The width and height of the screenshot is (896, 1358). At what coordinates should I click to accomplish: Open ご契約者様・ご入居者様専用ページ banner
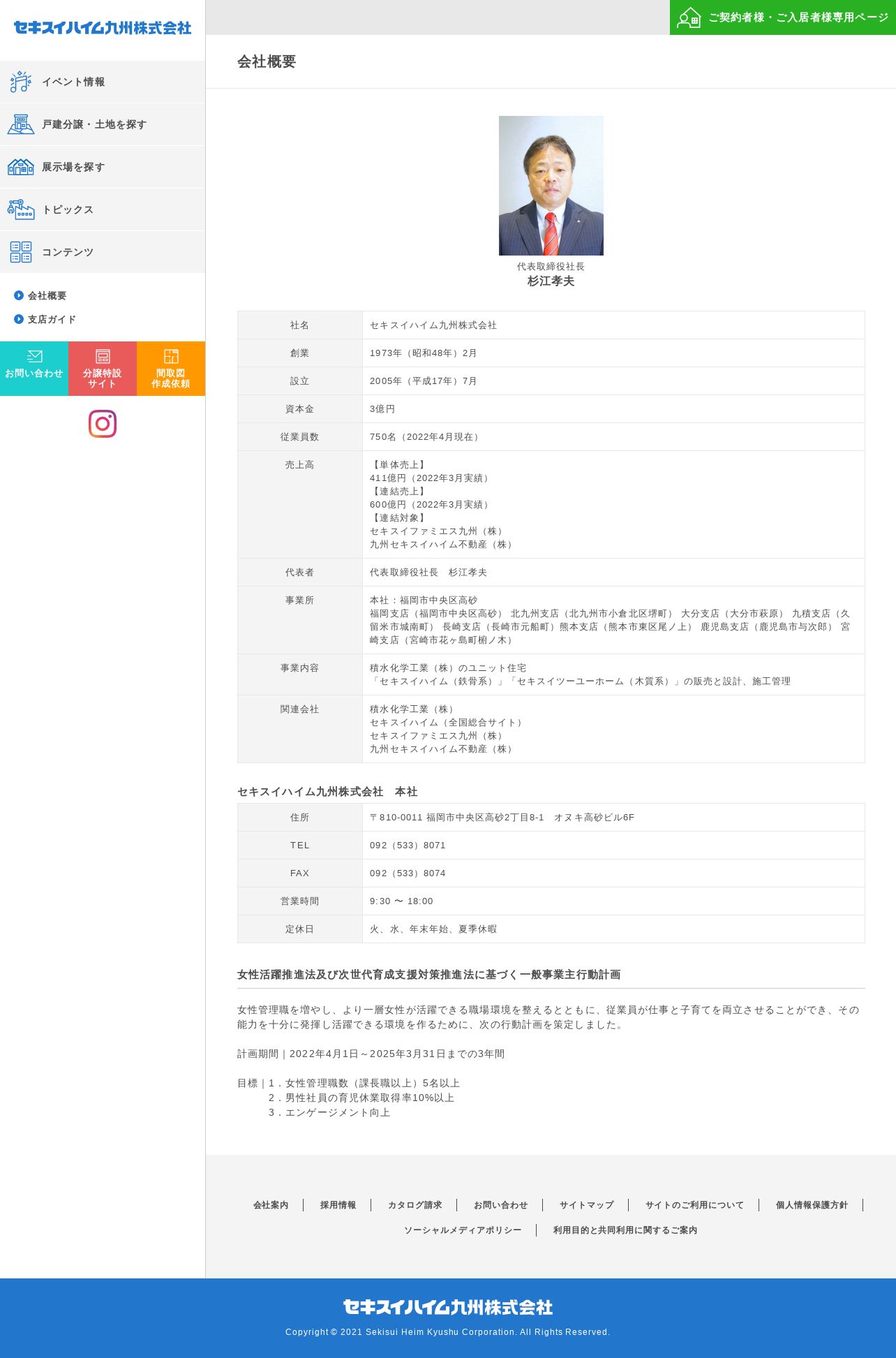click(x=783, y=17)
